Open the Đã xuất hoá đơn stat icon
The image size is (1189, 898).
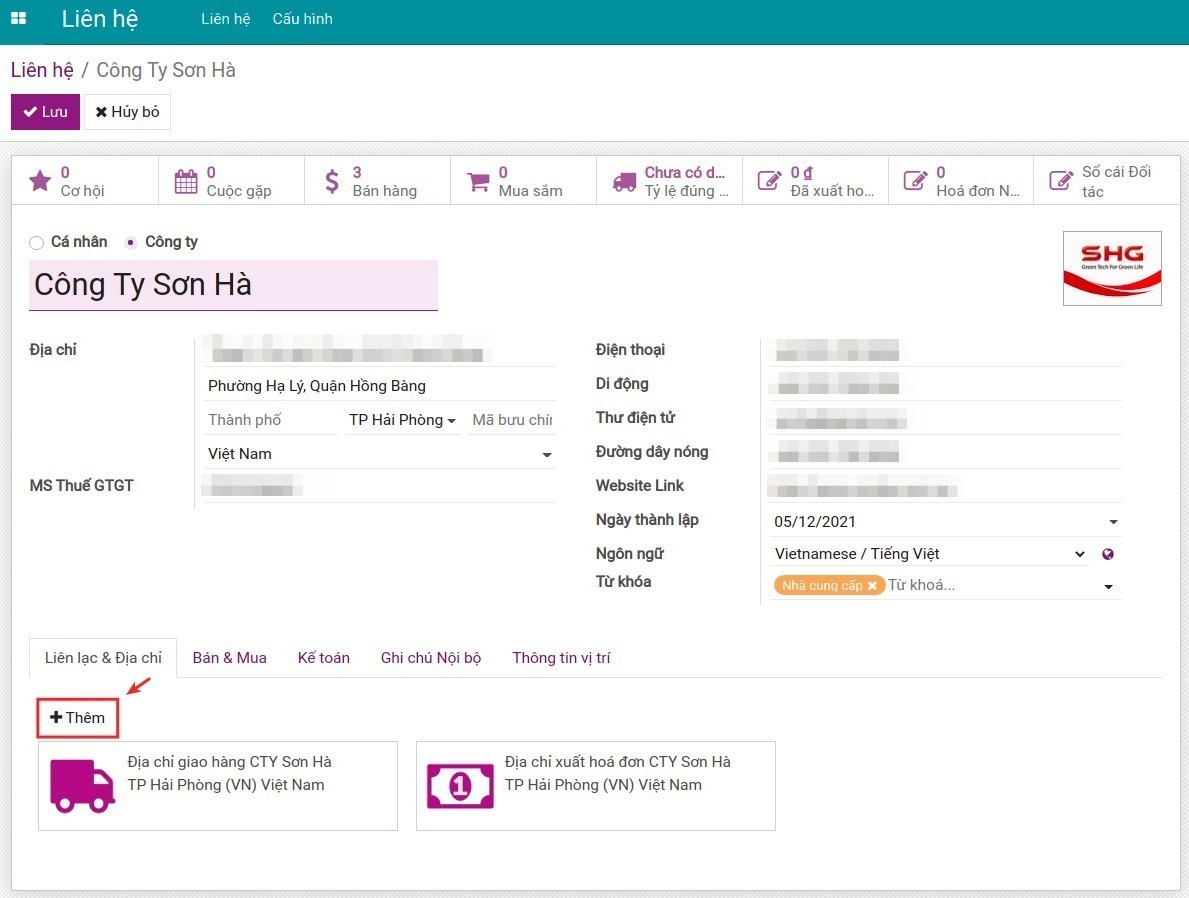point(769,181)
